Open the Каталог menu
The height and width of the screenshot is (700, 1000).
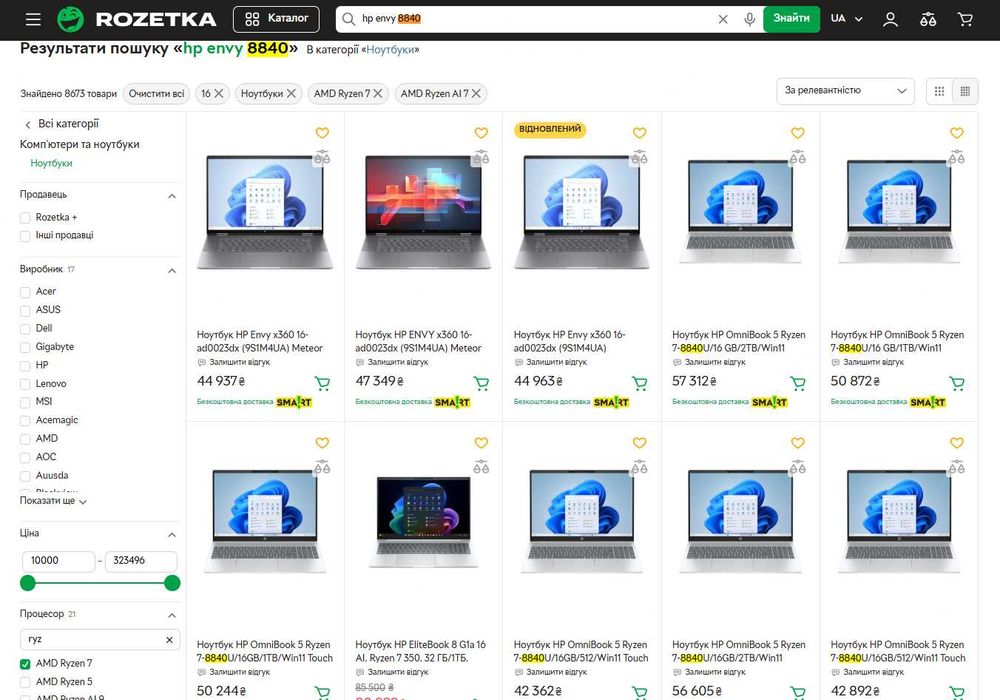click(276, 19)
